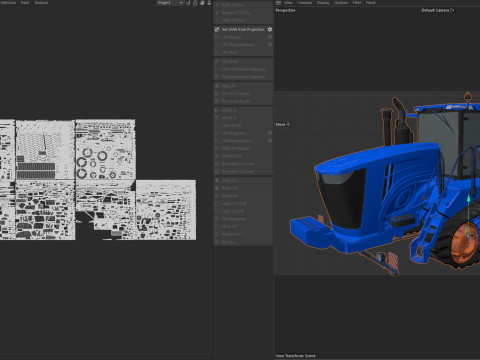Click the third icon right of the Project dropdown

[x=202, y=3]
